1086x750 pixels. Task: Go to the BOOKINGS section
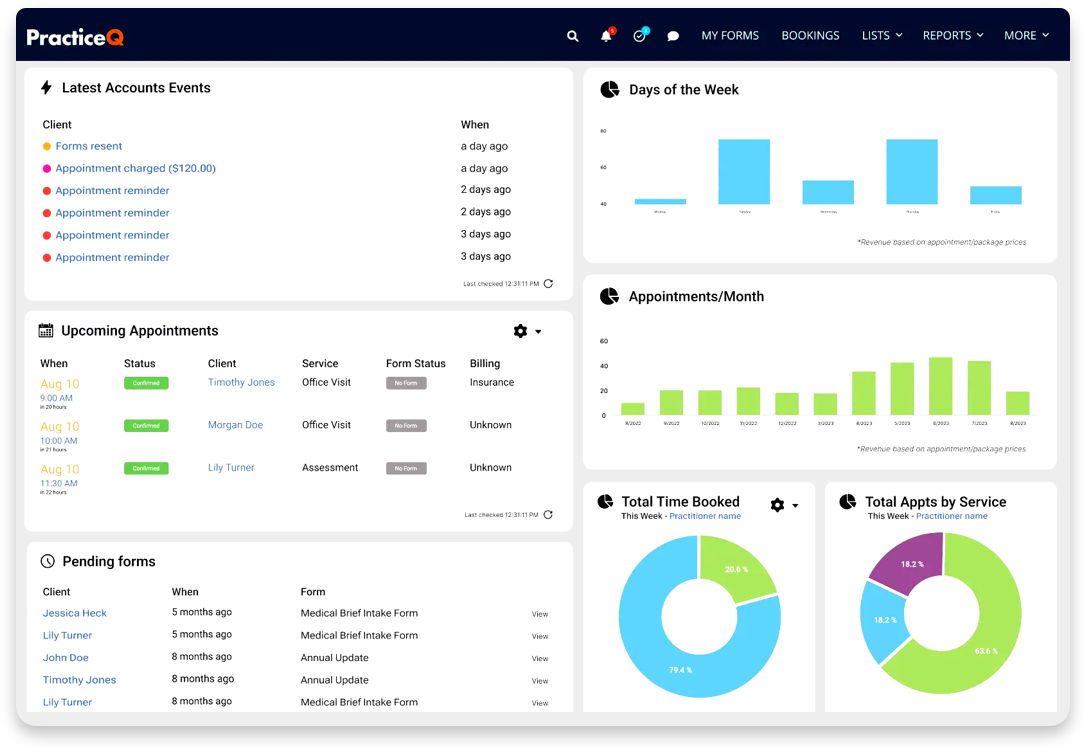pyautogui.click(x=810, y=35)
